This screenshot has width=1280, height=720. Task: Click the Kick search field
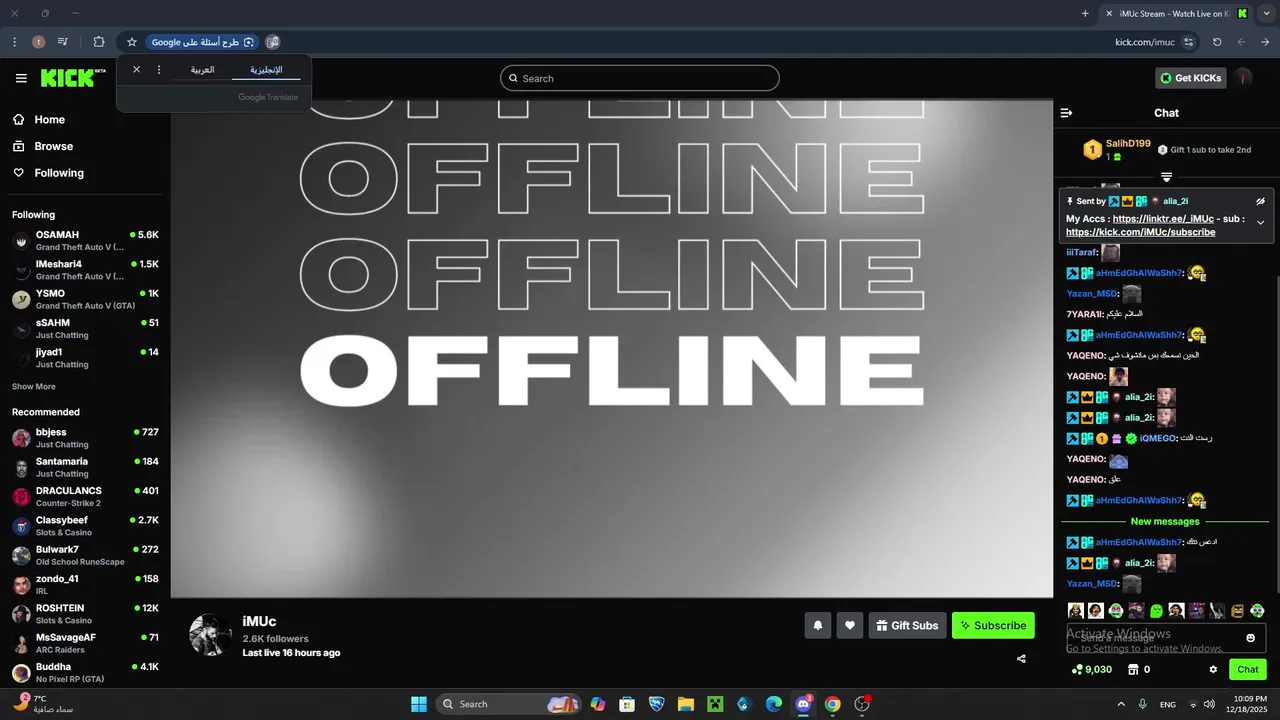(x=640, y=78)
